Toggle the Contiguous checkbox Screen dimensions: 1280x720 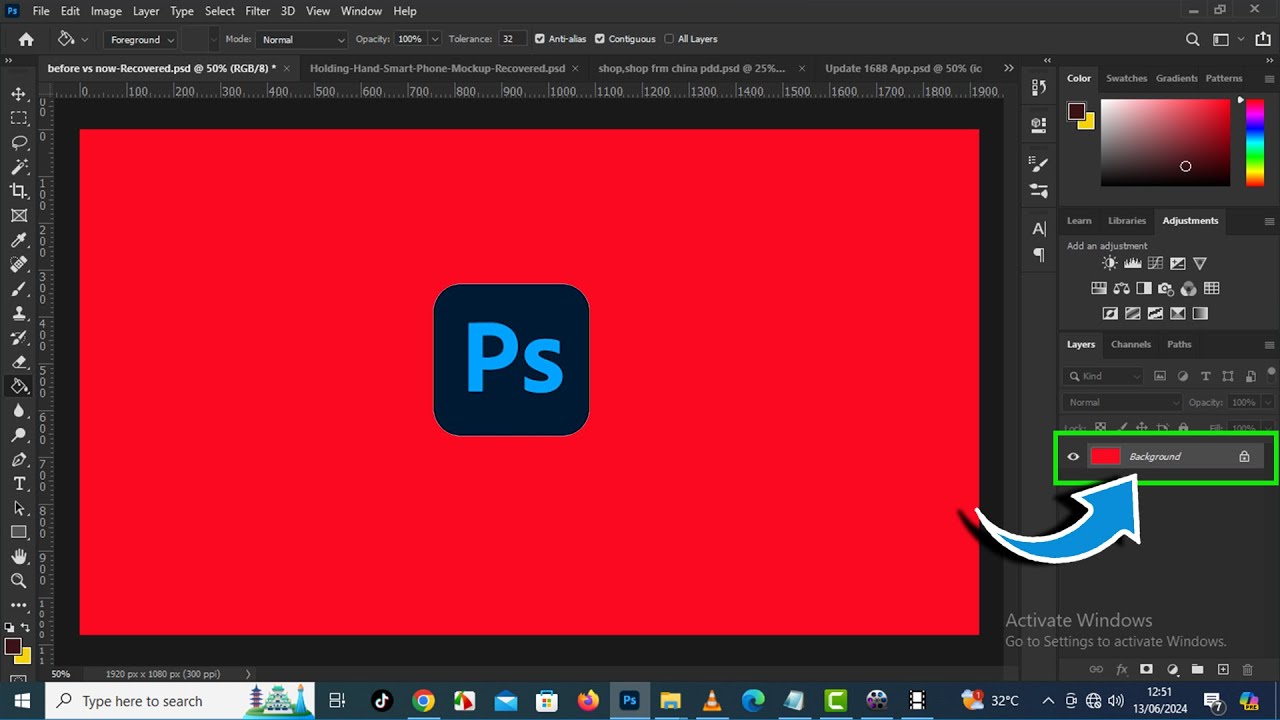pos(600,39)
